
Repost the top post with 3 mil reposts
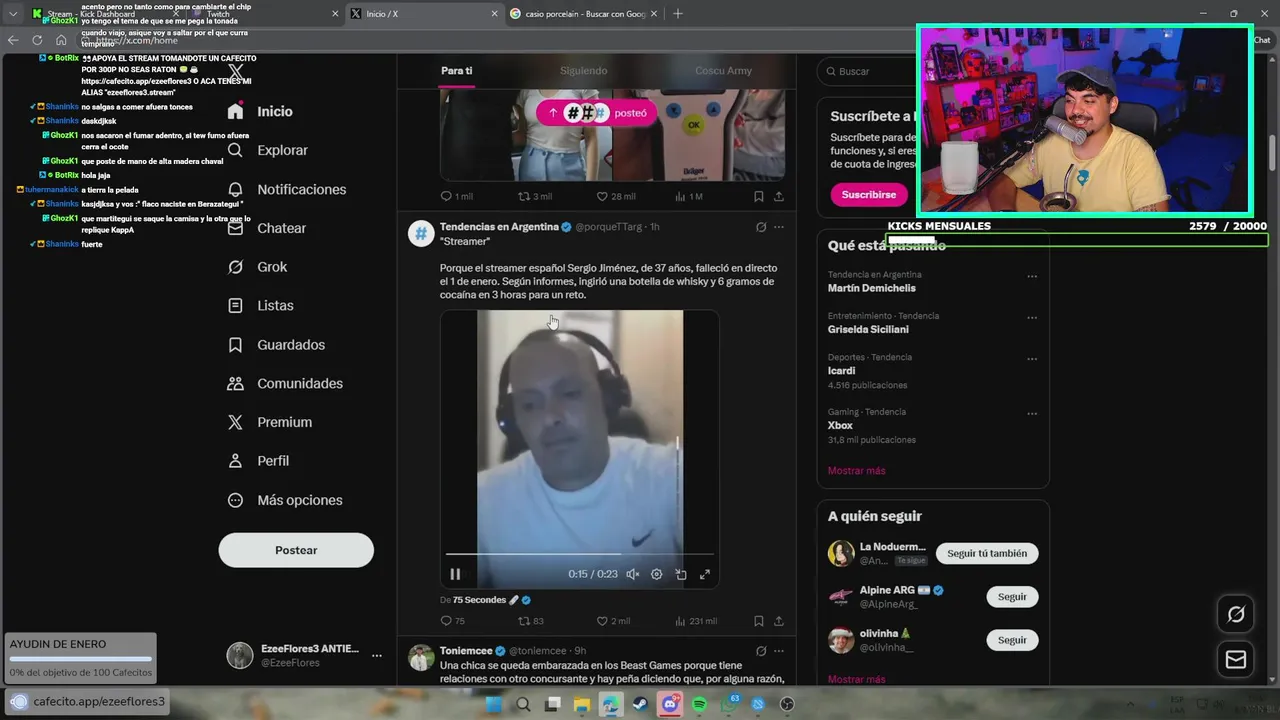[534, 197]
